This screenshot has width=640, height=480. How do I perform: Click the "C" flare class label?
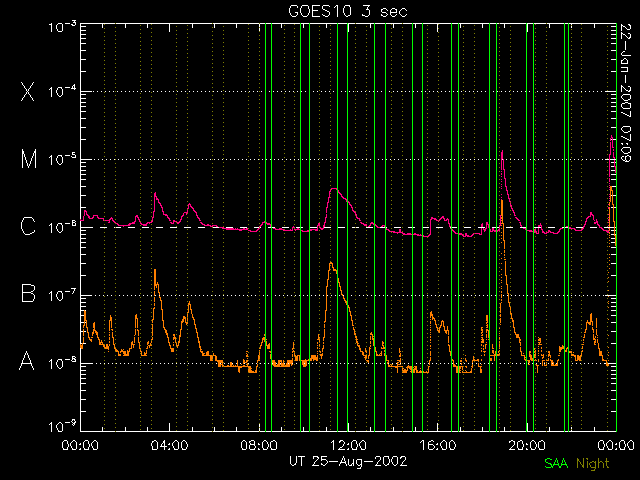click(x=28, y=226)
